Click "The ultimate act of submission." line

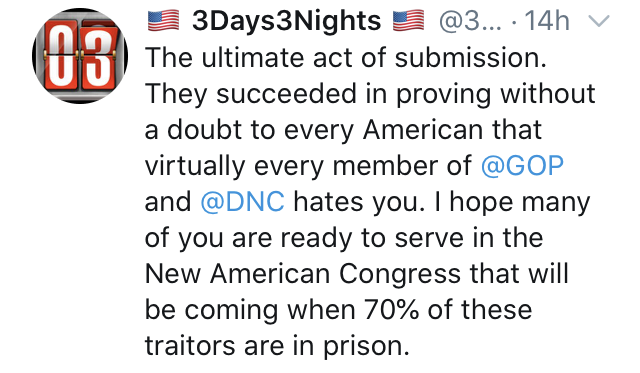[x=346, y=58]
